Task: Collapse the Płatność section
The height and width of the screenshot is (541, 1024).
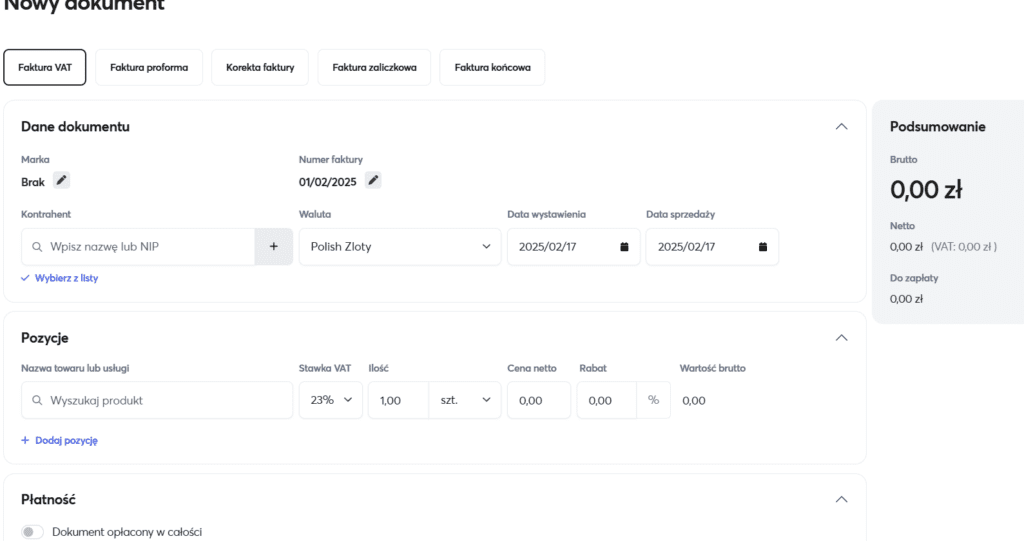Action: point(841,499)
